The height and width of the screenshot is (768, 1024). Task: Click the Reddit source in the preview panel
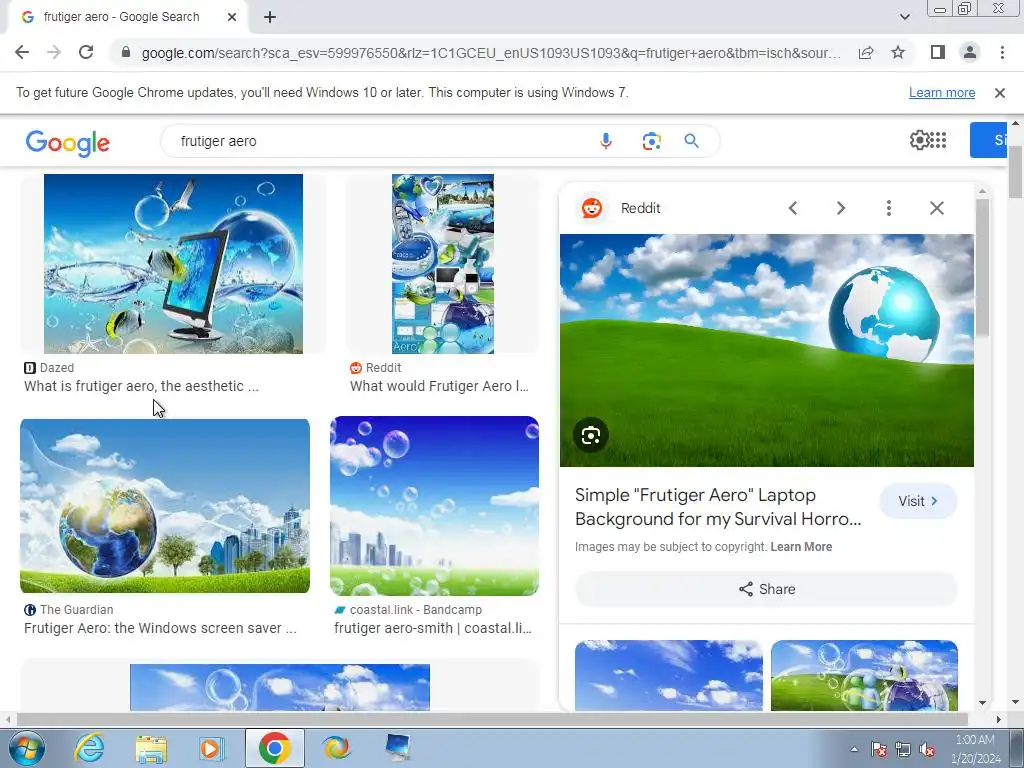[x=621, y=208]
